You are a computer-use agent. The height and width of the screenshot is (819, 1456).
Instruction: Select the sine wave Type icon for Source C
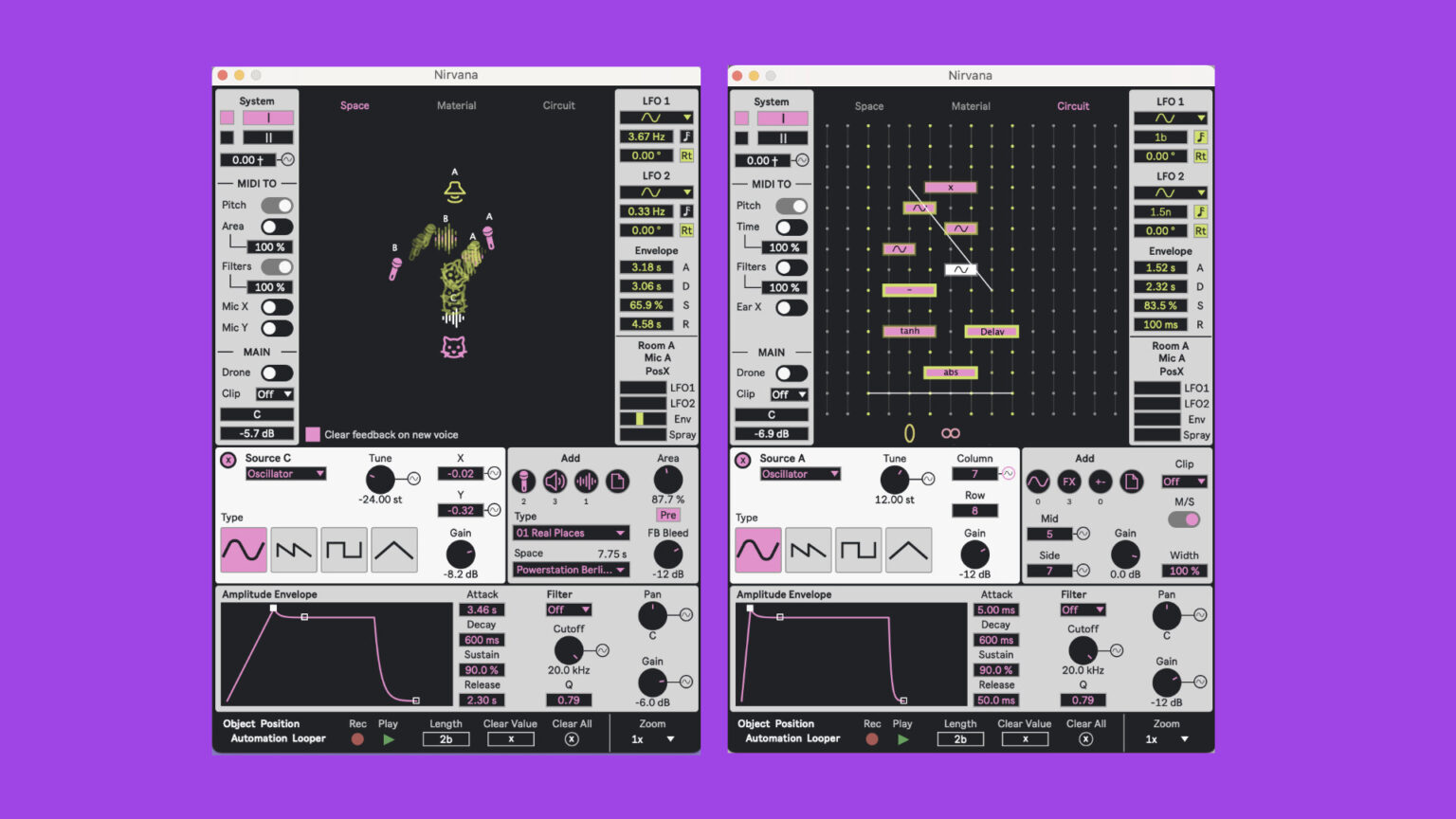(243, 549)
